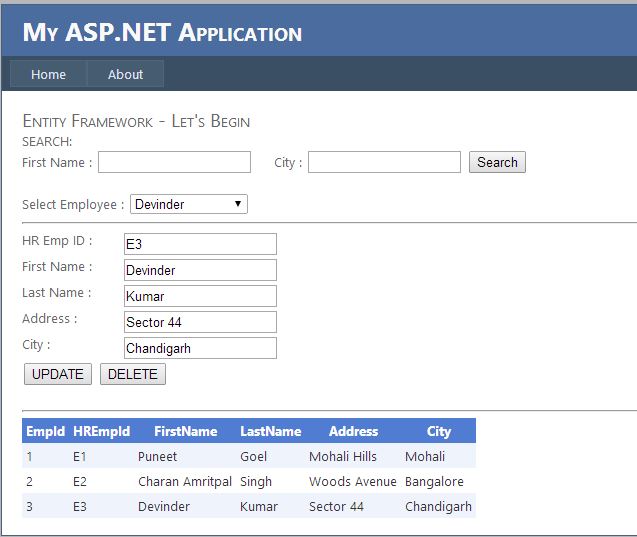
Task: Click the FirstName column header
Action: click(x=186, y=431)
